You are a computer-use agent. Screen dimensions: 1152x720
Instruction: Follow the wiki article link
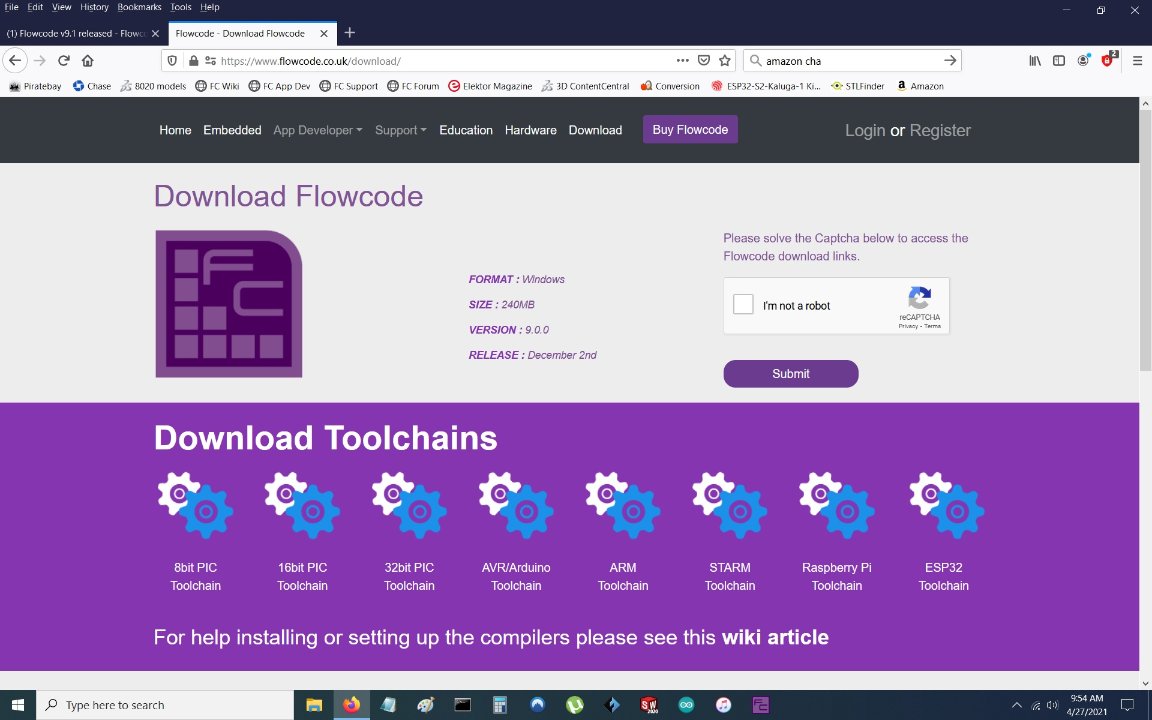[x=775, y=637]
